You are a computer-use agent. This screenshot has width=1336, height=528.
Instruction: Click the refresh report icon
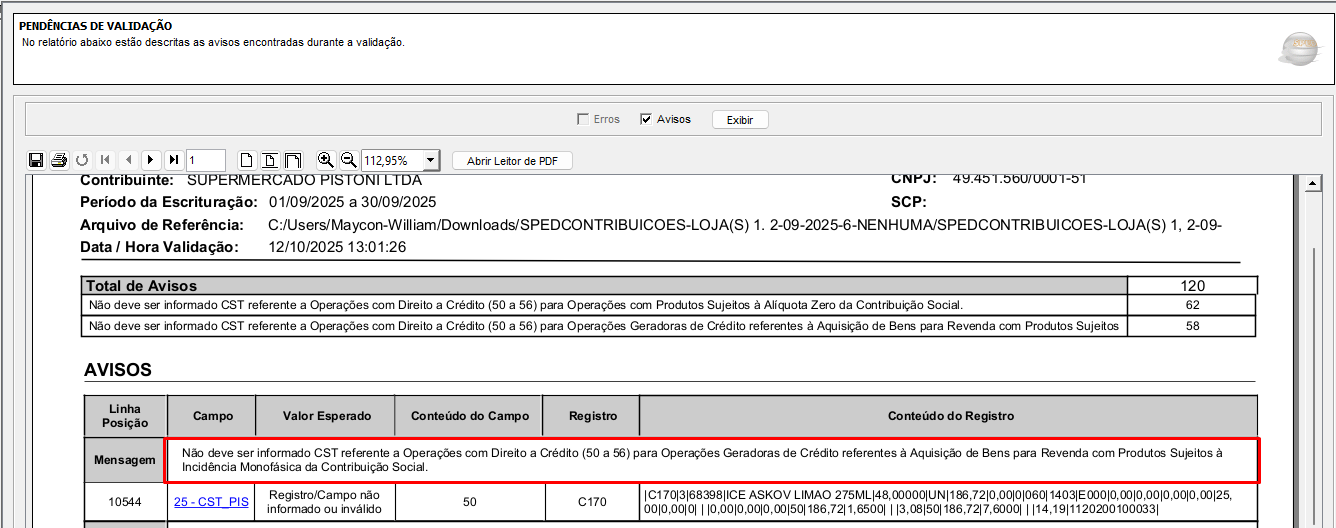click(x=82, y=160)
